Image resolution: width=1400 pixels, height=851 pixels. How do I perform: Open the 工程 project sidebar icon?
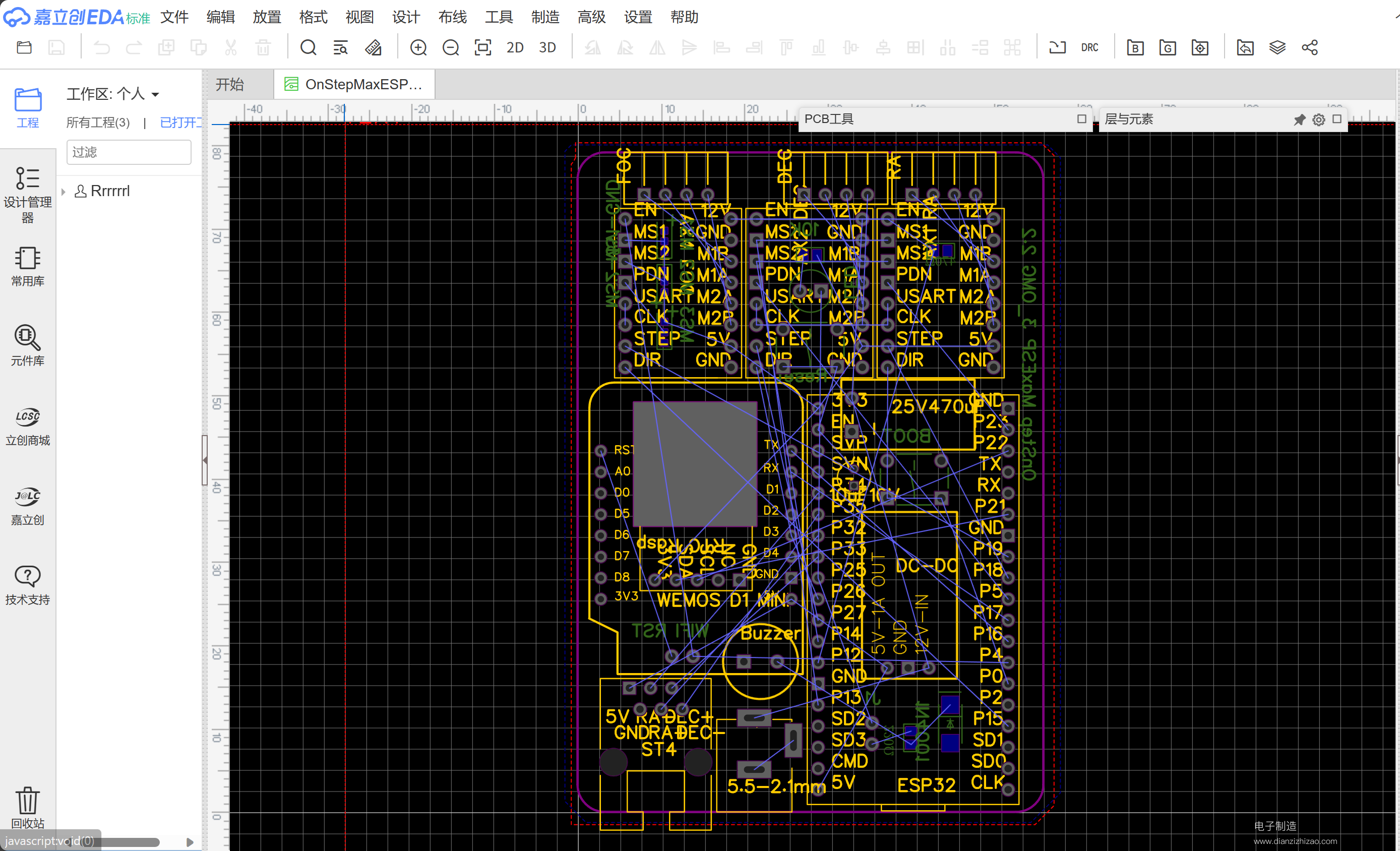(x=27, y=108)
